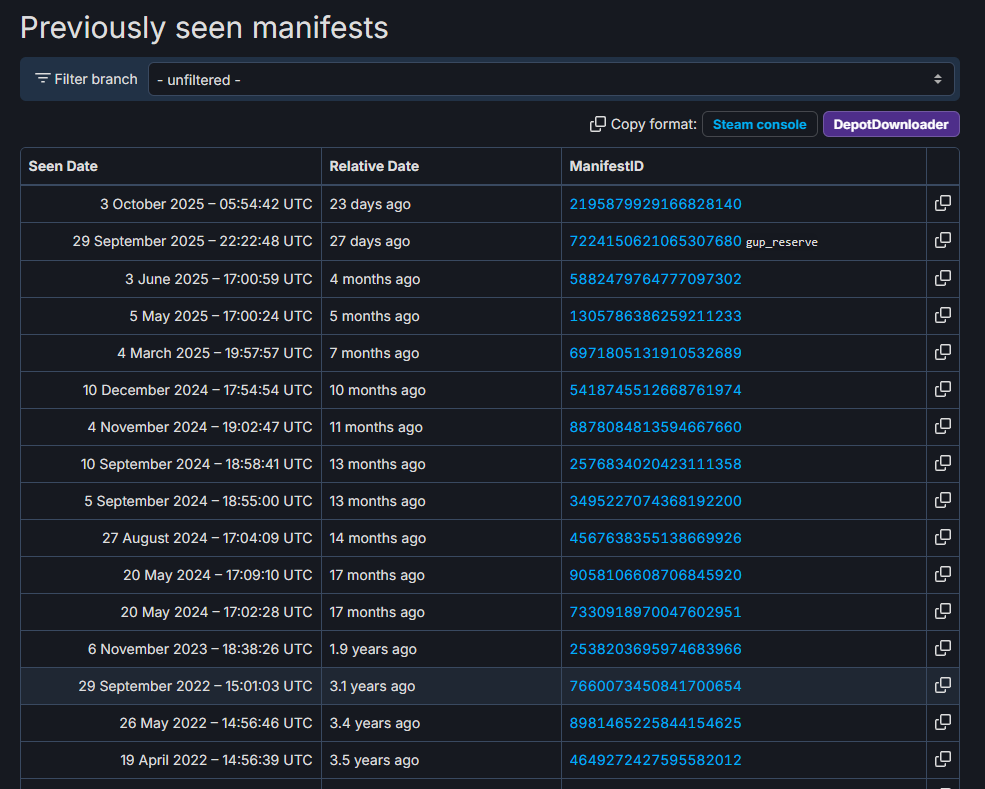Click '6 November 2023 – 18:38:26 UTC' cell

pyautogui.click(x=171, y=650)
